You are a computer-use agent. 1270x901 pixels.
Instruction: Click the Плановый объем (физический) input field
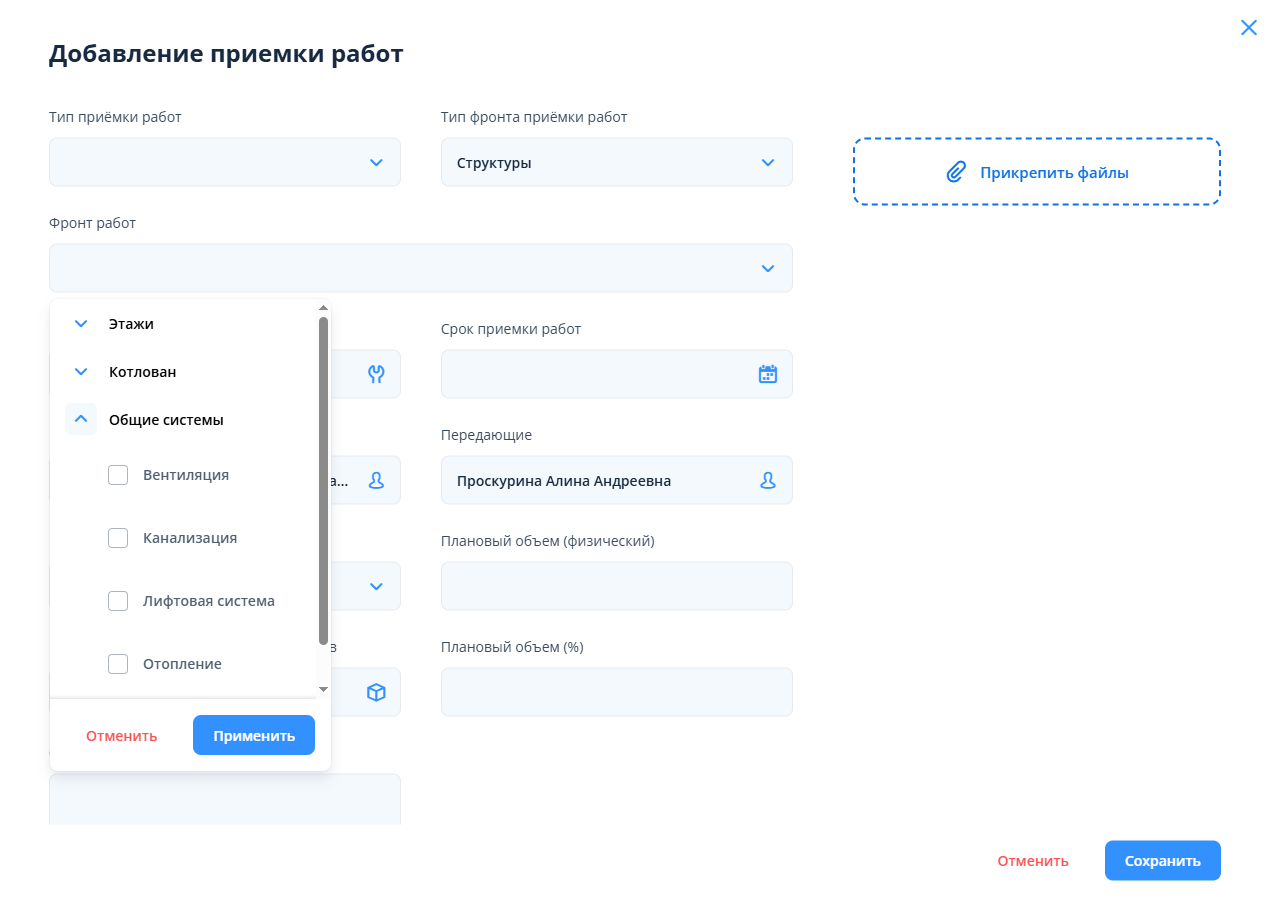coord(616,586)
